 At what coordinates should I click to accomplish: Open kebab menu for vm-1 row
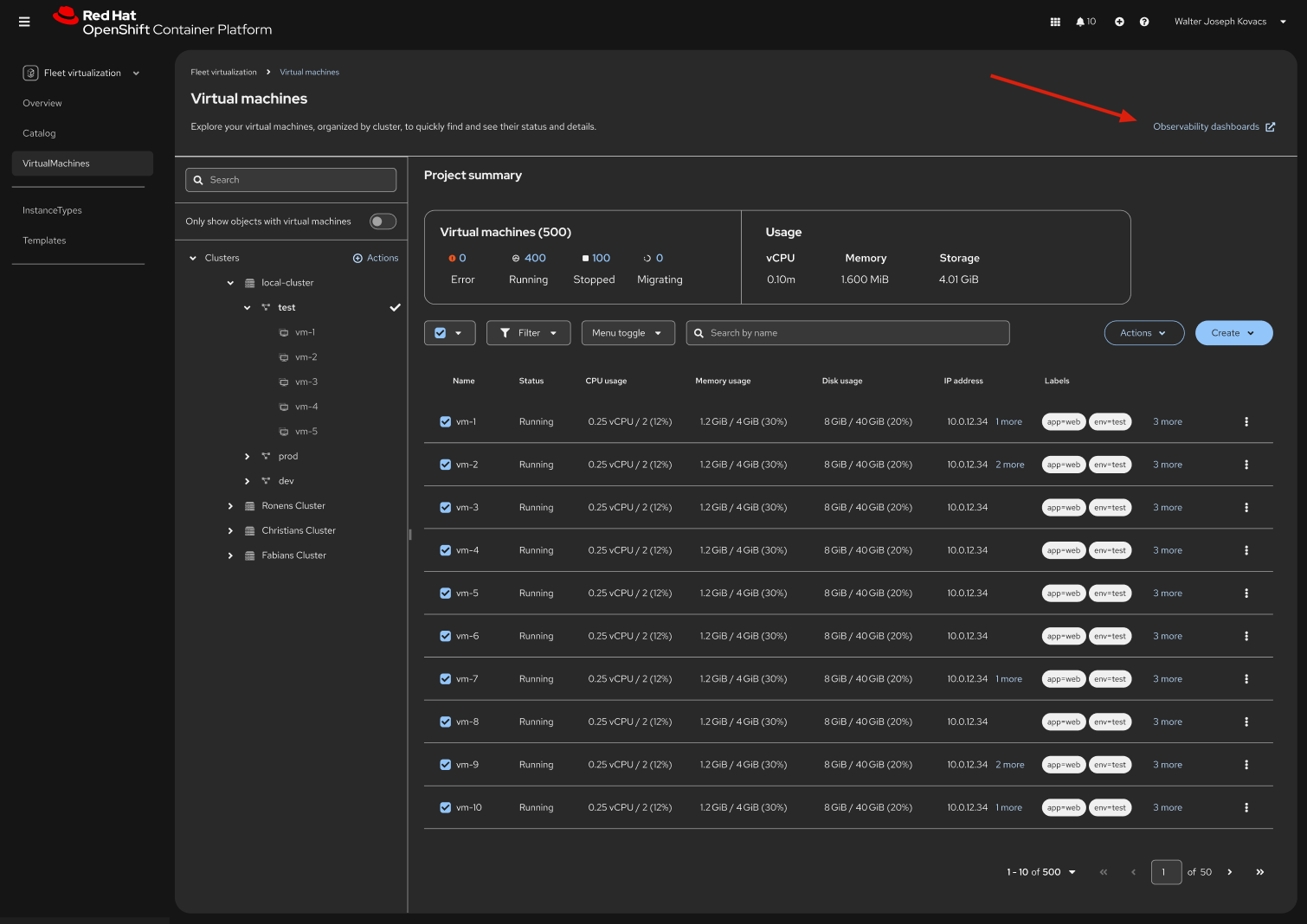coord(1246,422)
